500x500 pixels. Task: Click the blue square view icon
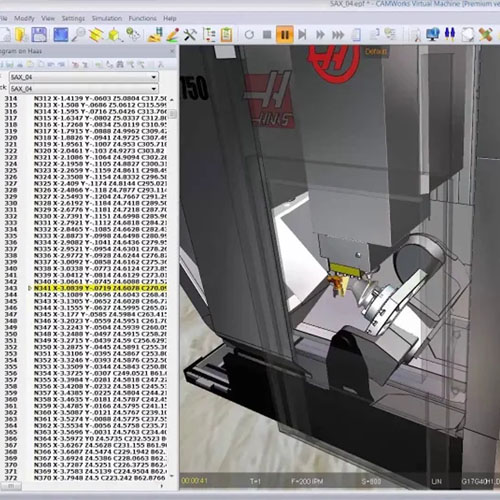tap(60, 35)
